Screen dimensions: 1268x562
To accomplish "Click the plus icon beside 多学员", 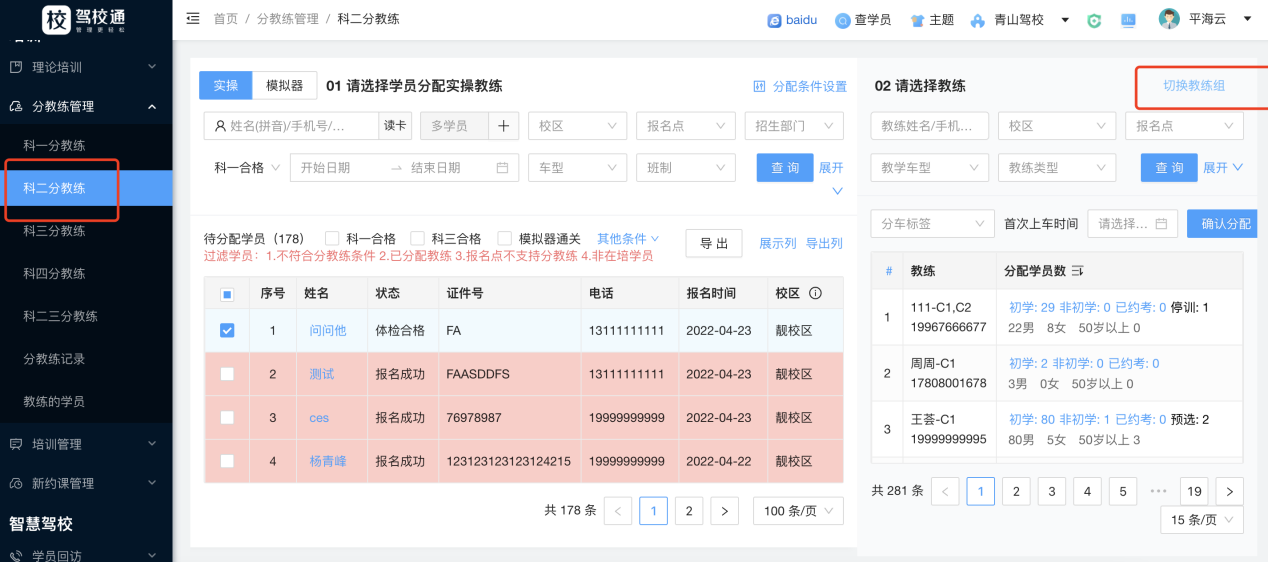I will (504, 126).
